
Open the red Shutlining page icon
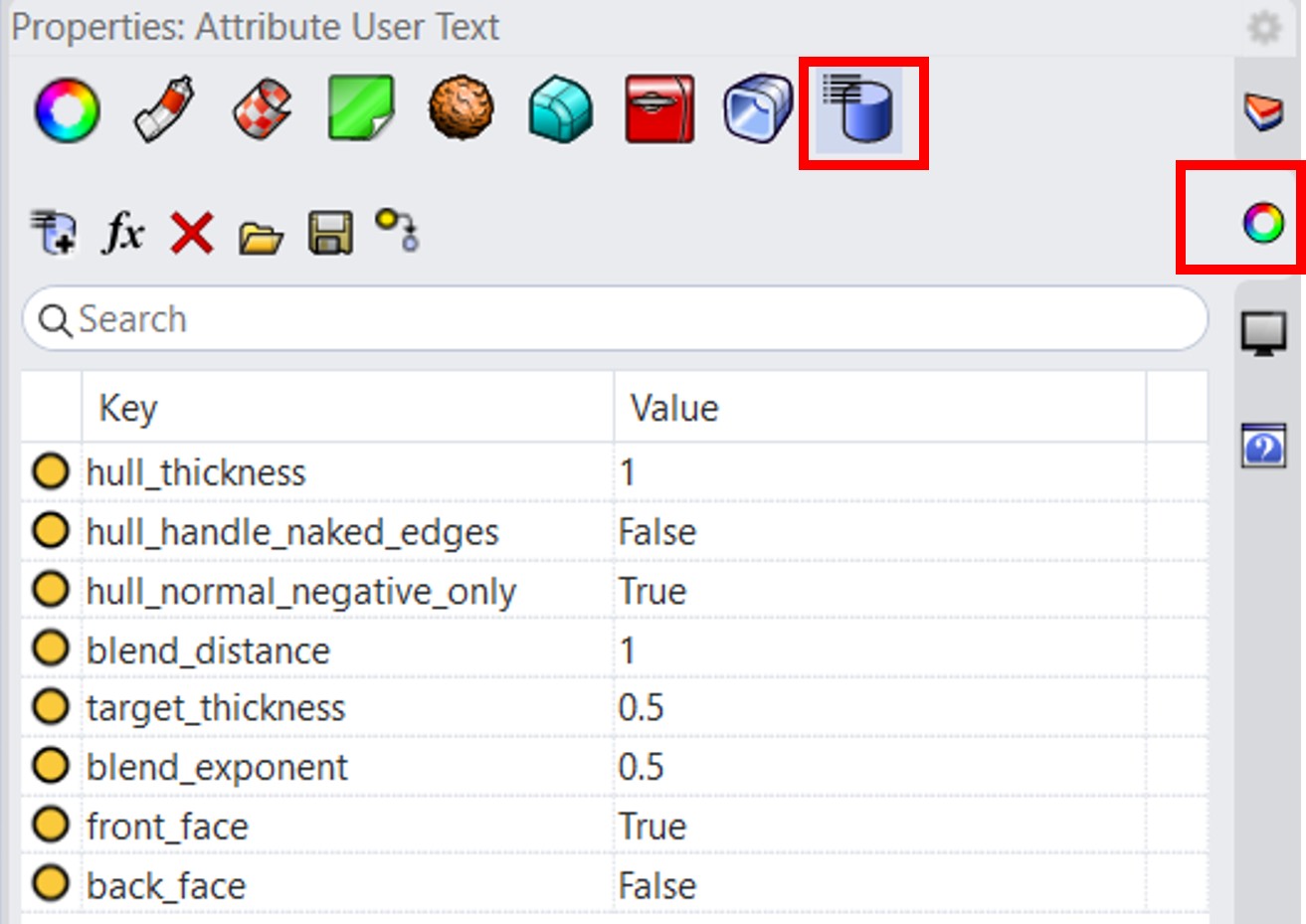coord(659,109)
